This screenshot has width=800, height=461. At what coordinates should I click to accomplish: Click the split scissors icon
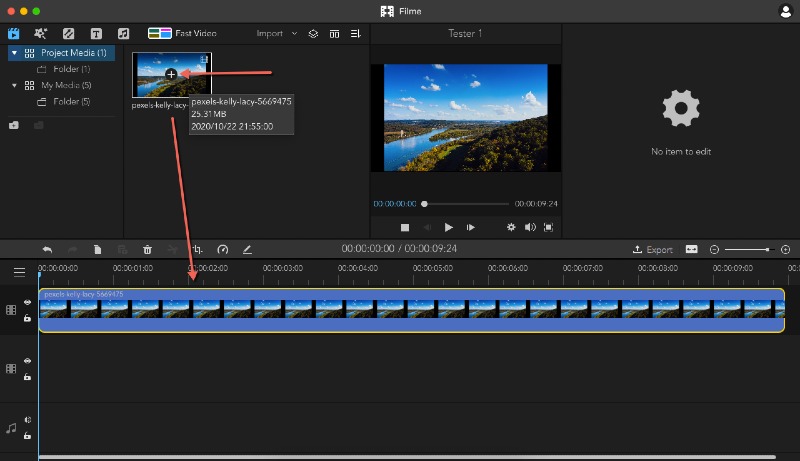point(172,249)
